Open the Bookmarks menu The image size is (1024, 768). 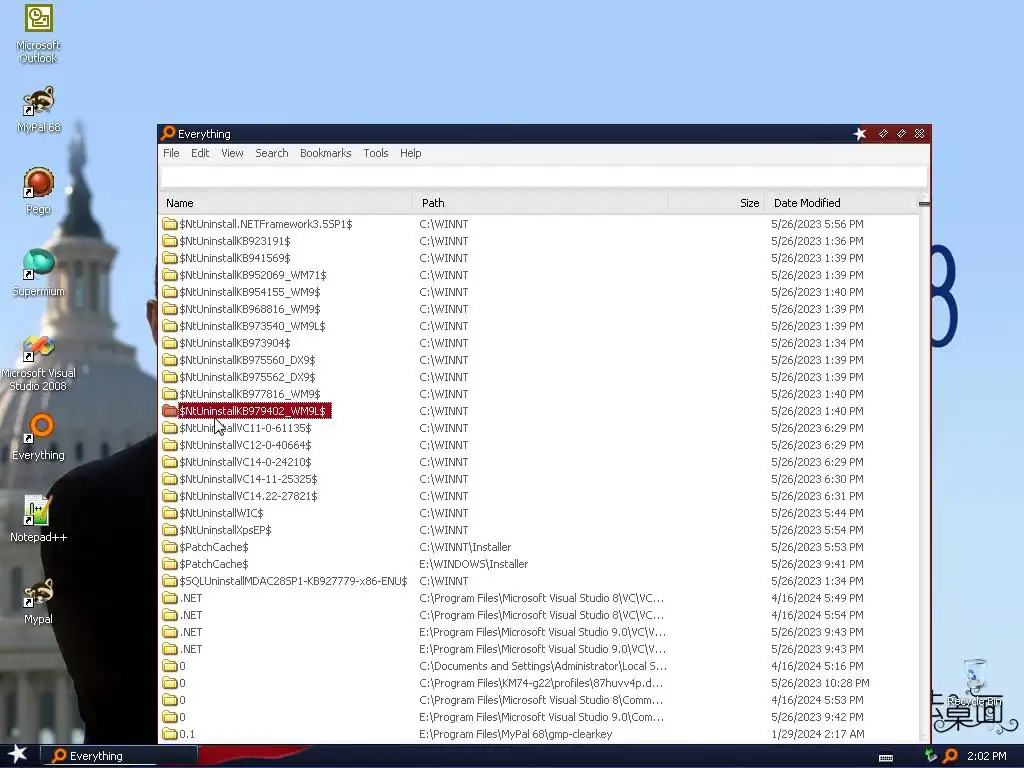325,153
